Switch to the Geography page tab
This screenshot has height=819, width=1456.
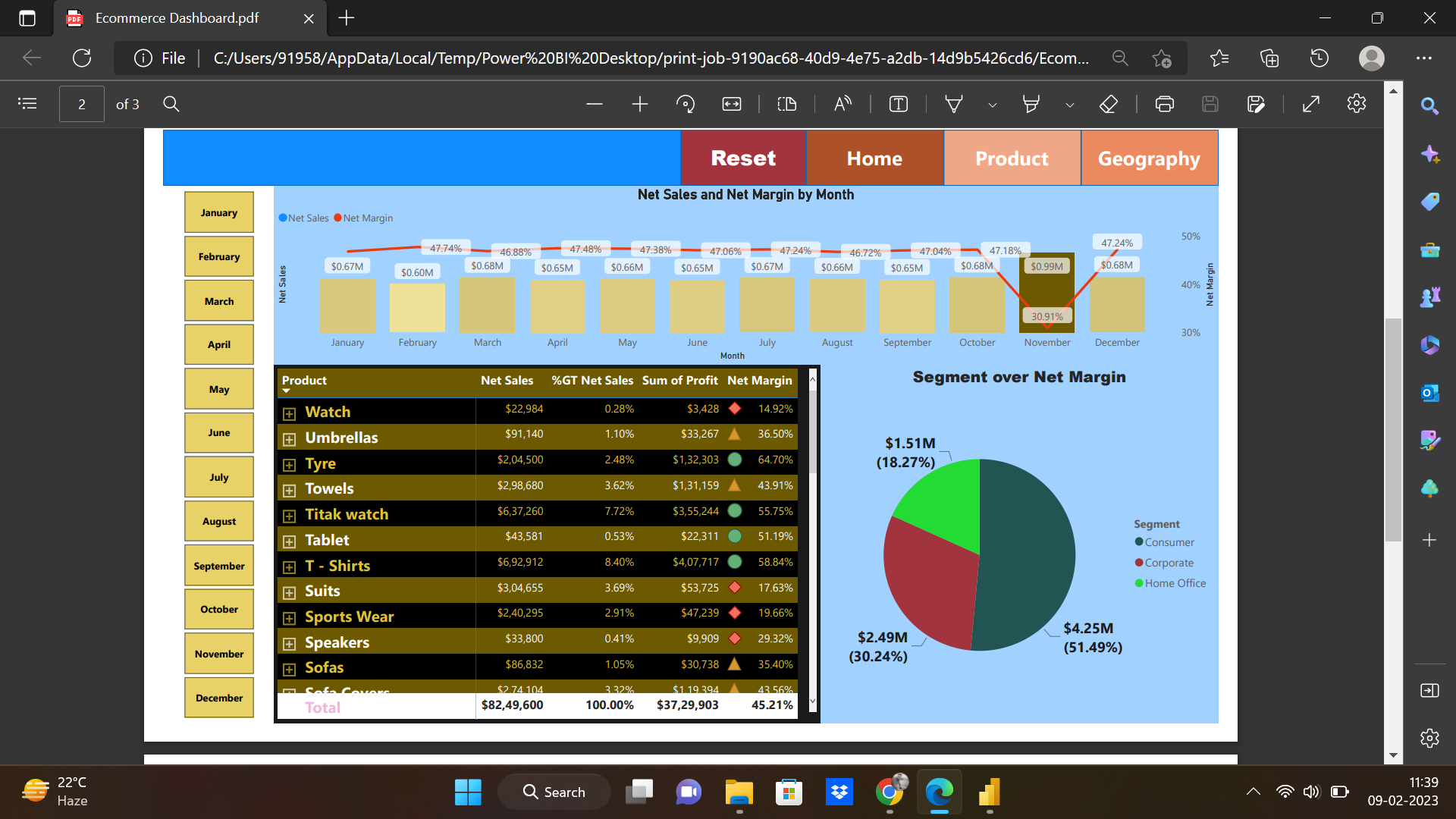(1149, 158)
